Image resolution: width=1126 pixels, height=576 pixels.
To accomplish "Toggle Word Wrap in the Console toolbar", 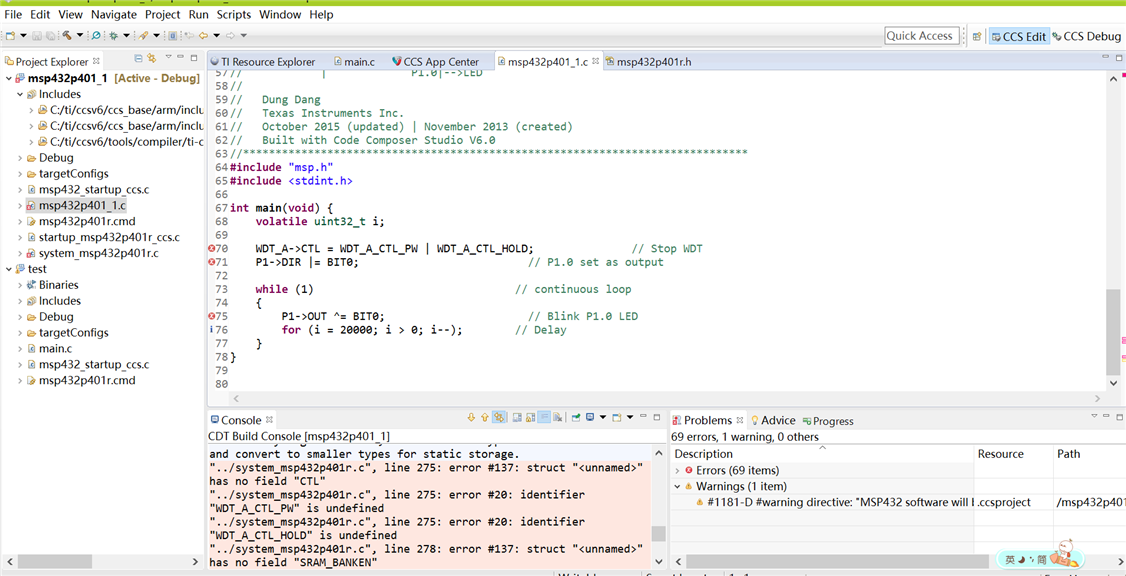I will pos(544,417).
